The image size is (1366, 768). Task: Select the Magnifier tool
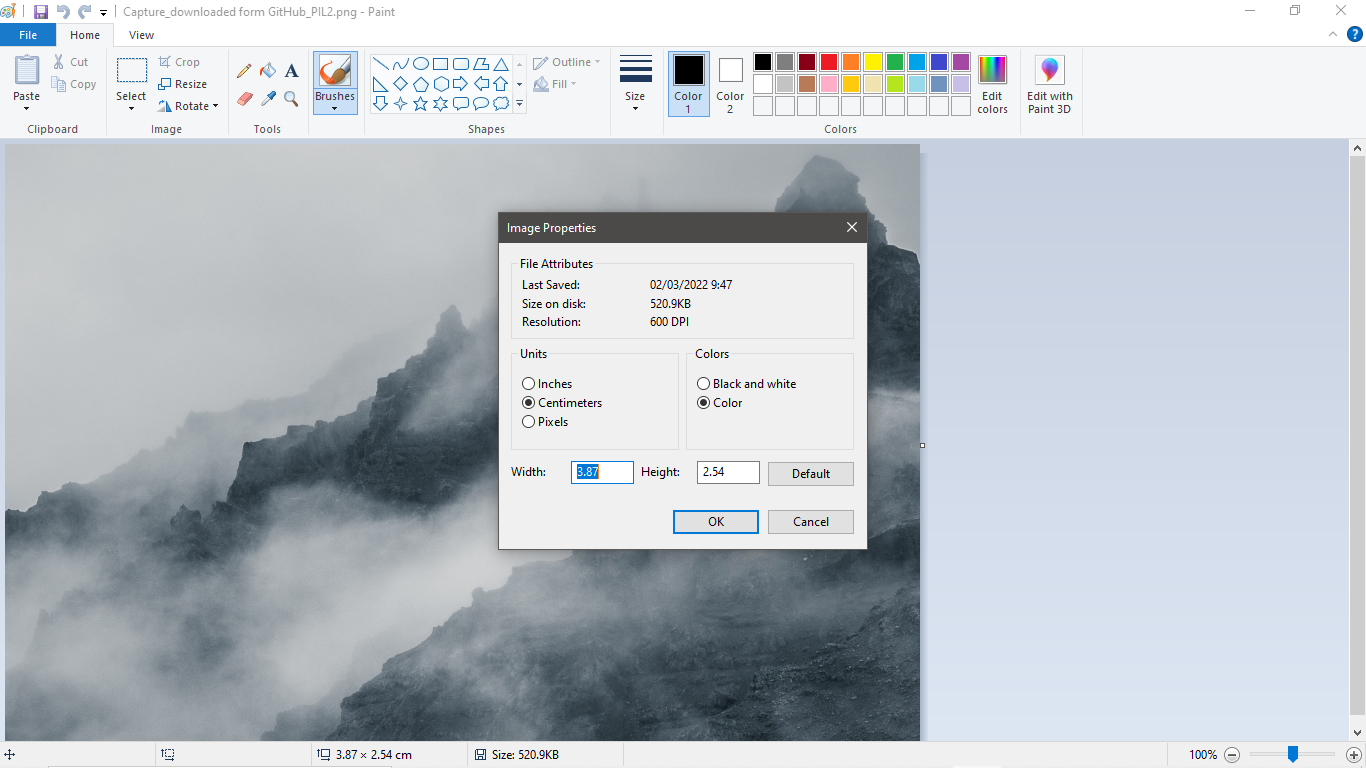coord(291,99)
